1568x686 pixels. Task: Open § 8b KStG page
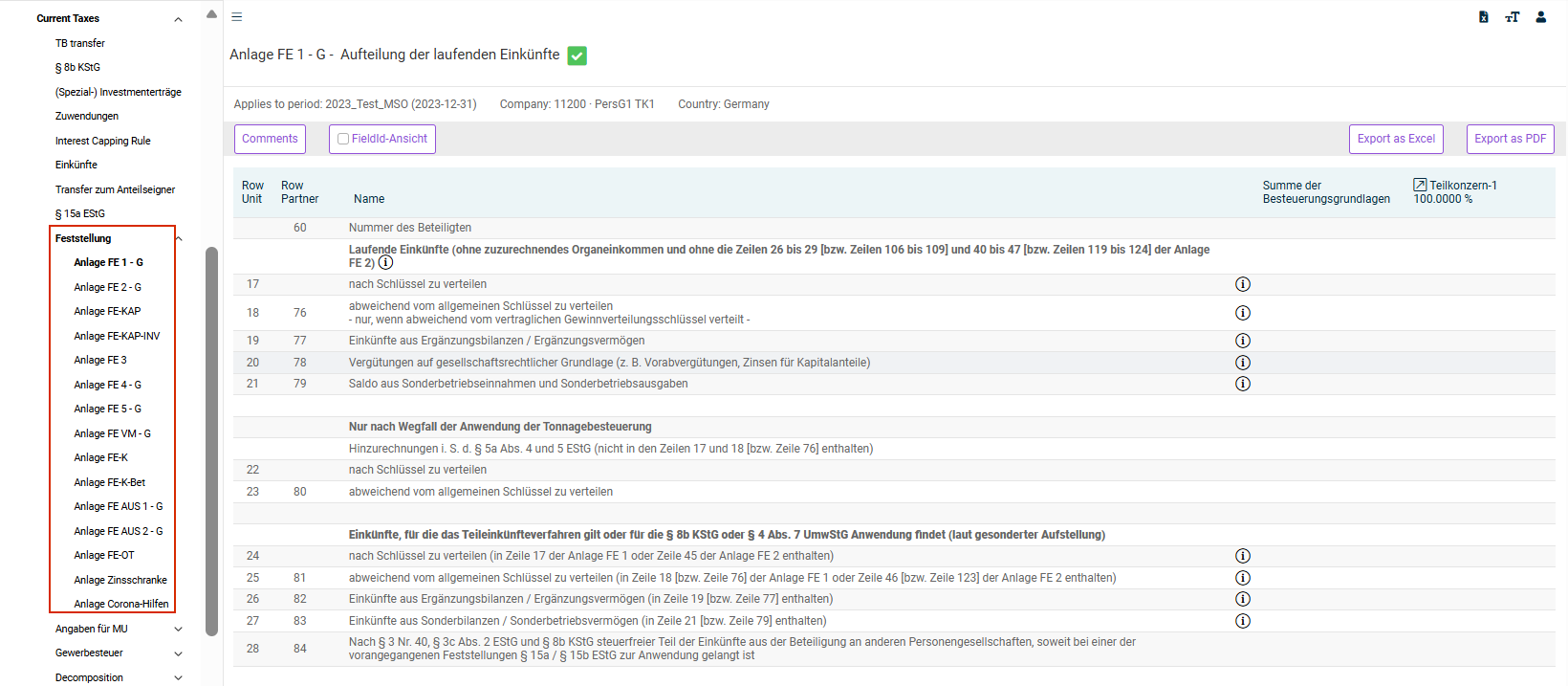[x=77, y=67]
